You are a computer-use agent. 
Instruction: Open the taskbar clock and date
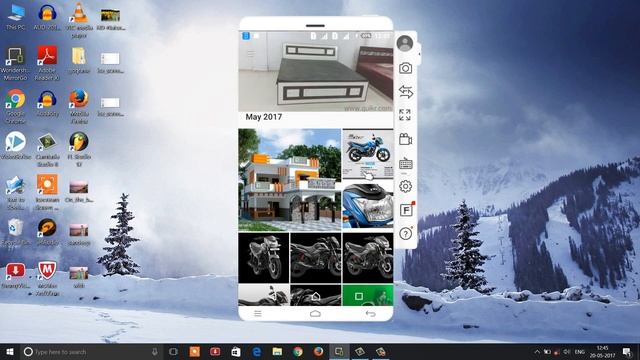pos(602,351)
